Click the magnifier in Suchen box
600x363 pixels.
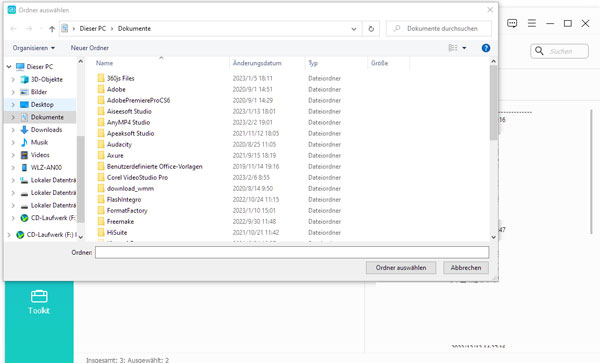pyautogui.click(x=539, y=51)
